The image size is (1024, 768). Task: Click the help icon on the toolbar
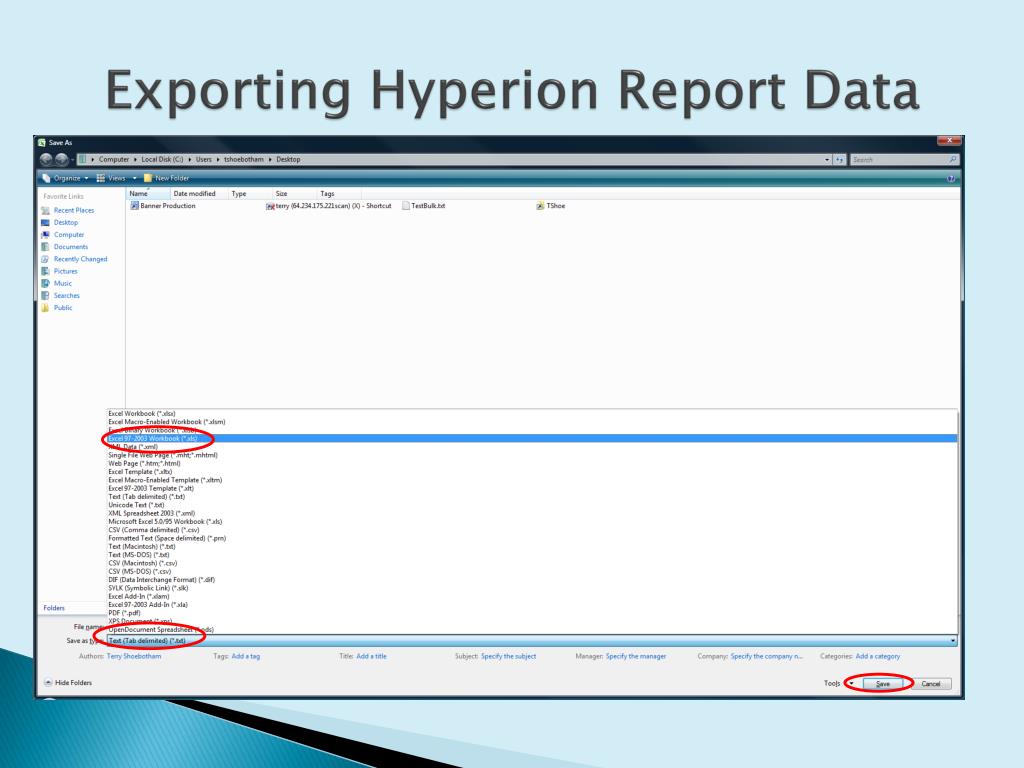pyautogui.click(x=951, y=178)
